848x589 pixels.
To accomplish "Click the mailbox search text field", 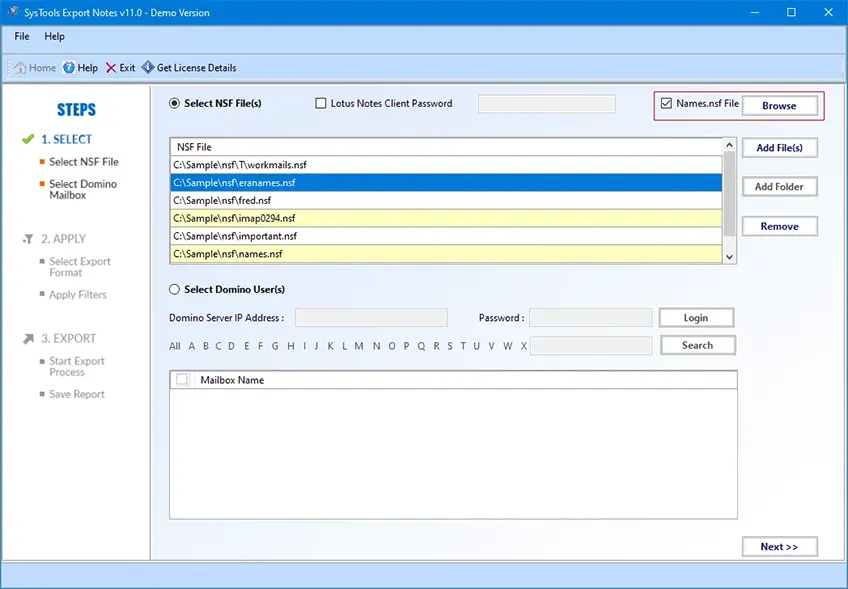I will (591, 345).
